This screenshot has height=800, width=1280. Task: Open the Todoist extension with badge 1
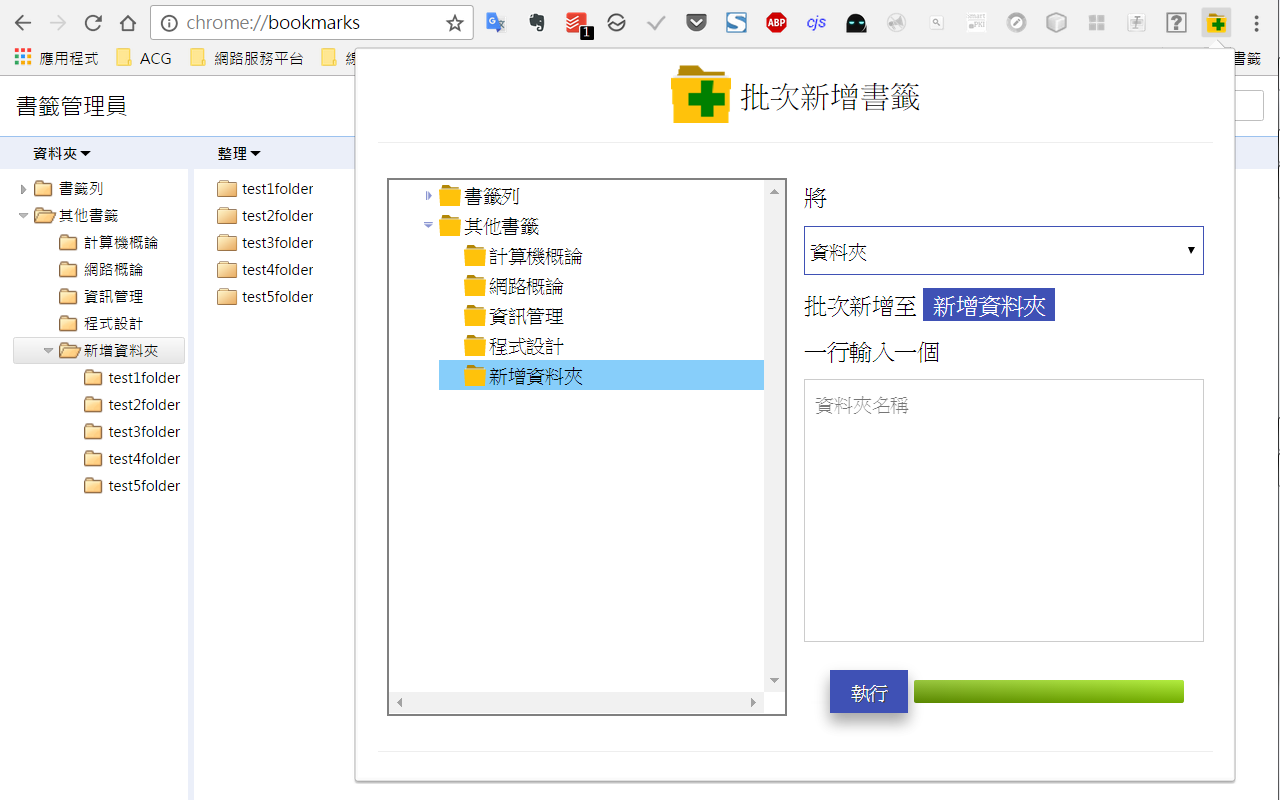[577, 24]
